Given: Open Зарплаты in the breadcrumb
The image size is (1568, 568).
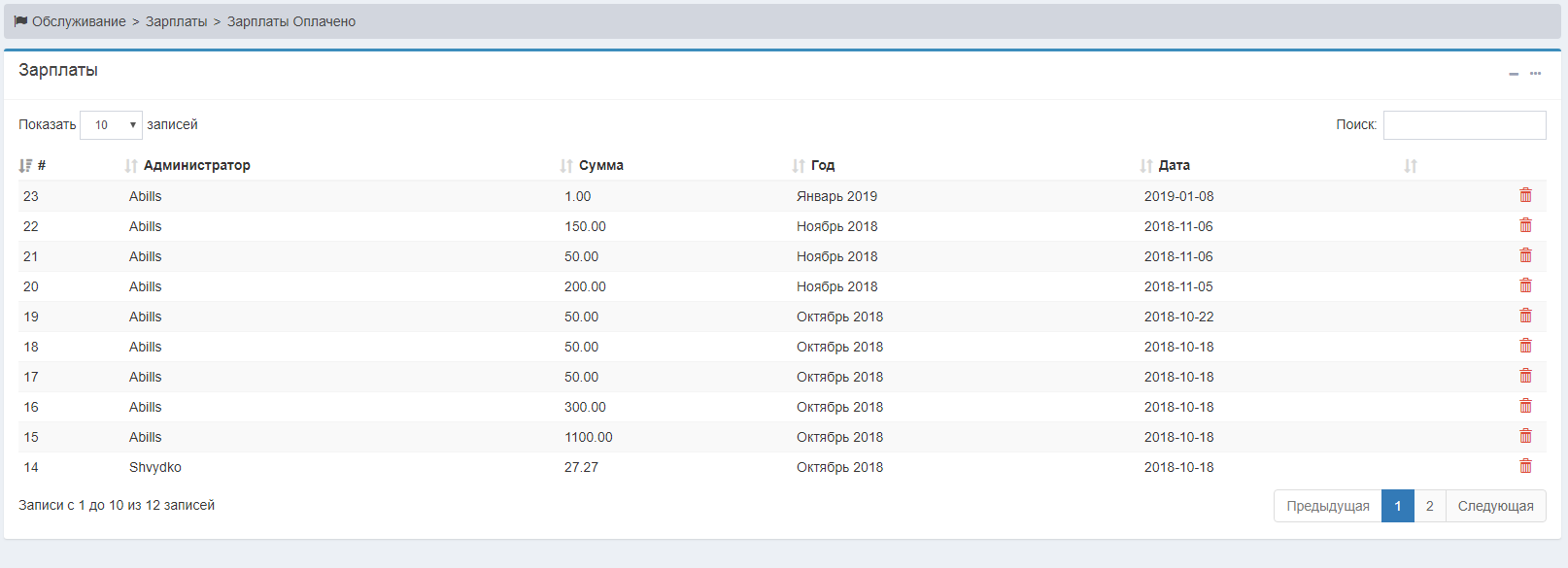Looking at the screenshot, I should coord(176,21).
